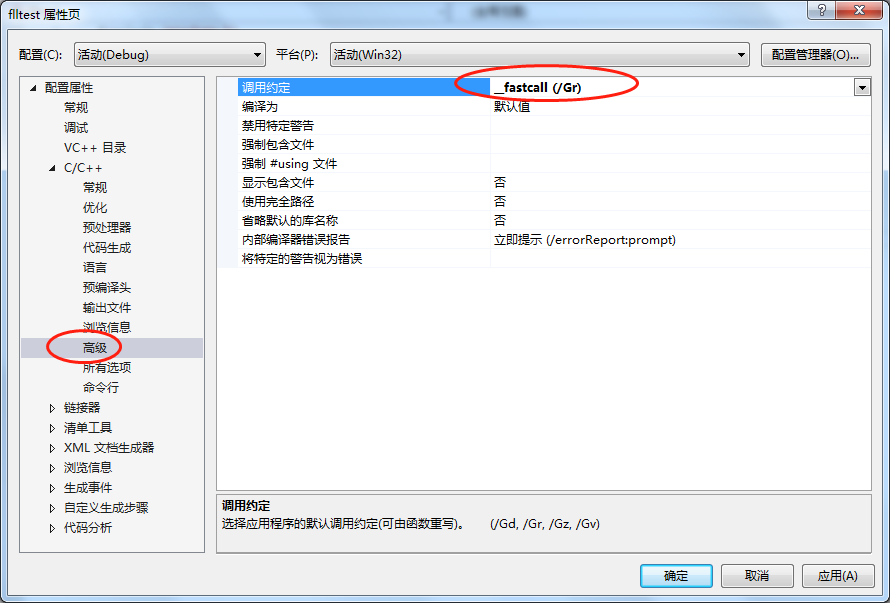Expand the XML 文档生成器 node
The image size is (890, 603).
52,448
